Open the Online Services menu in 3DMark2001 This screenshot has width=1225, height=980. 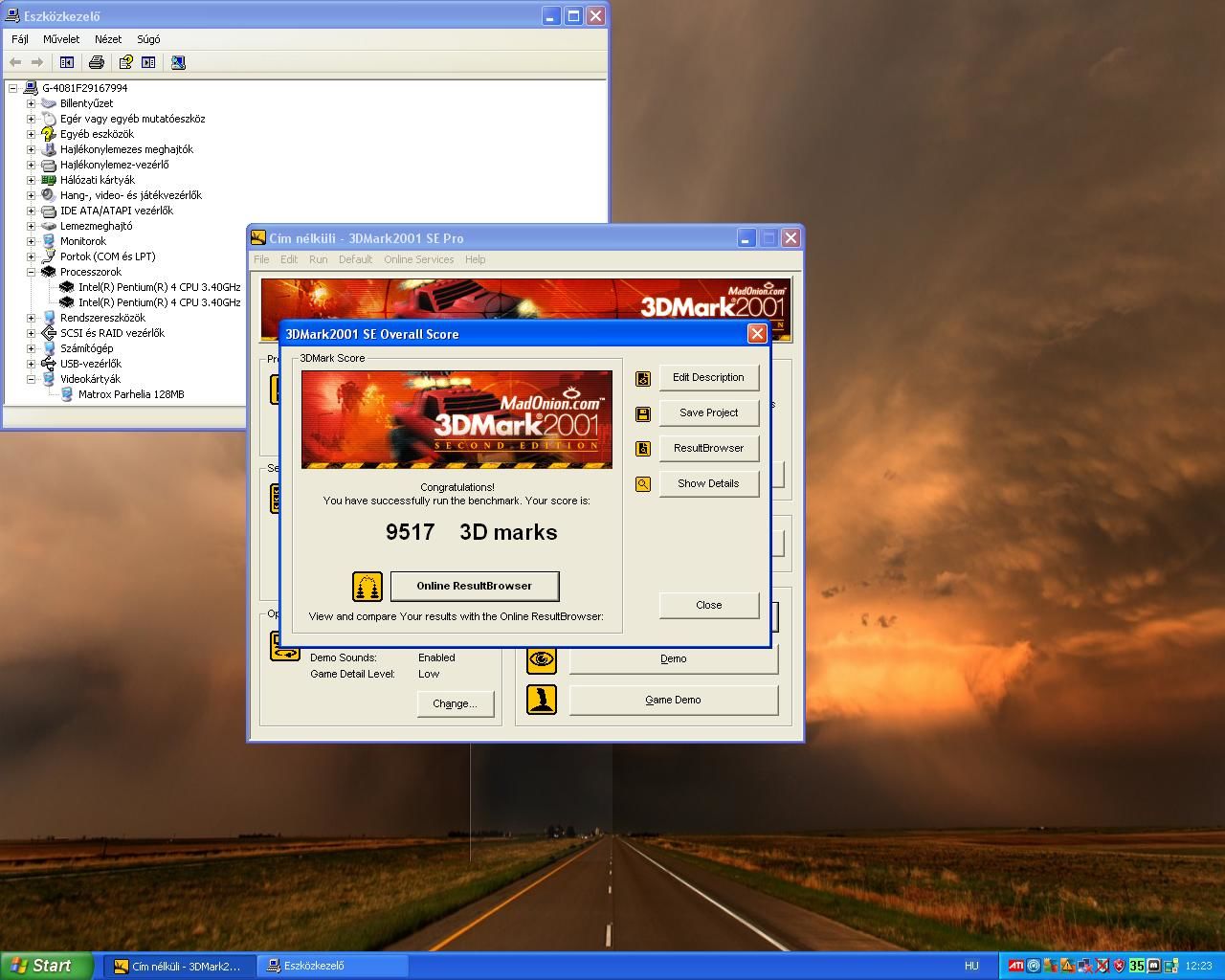point(418,259)
